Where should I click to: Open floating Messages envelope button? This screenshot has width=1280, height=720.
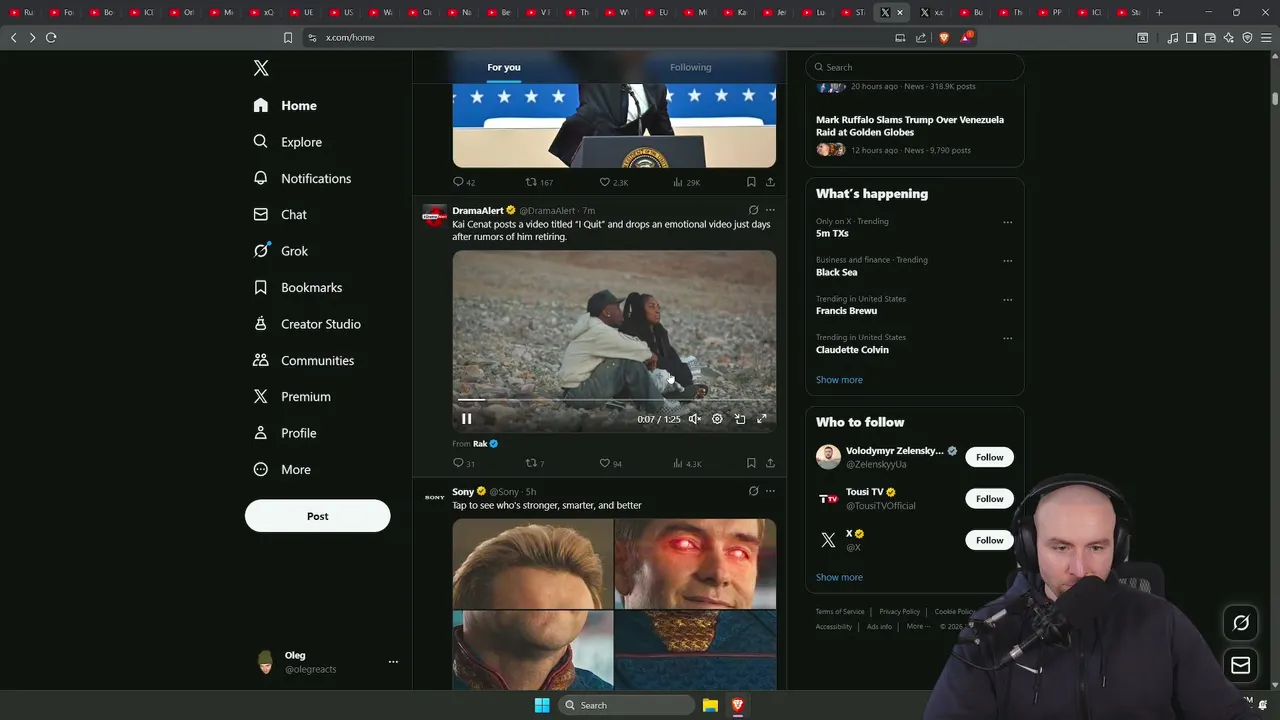coord(1241,666)
